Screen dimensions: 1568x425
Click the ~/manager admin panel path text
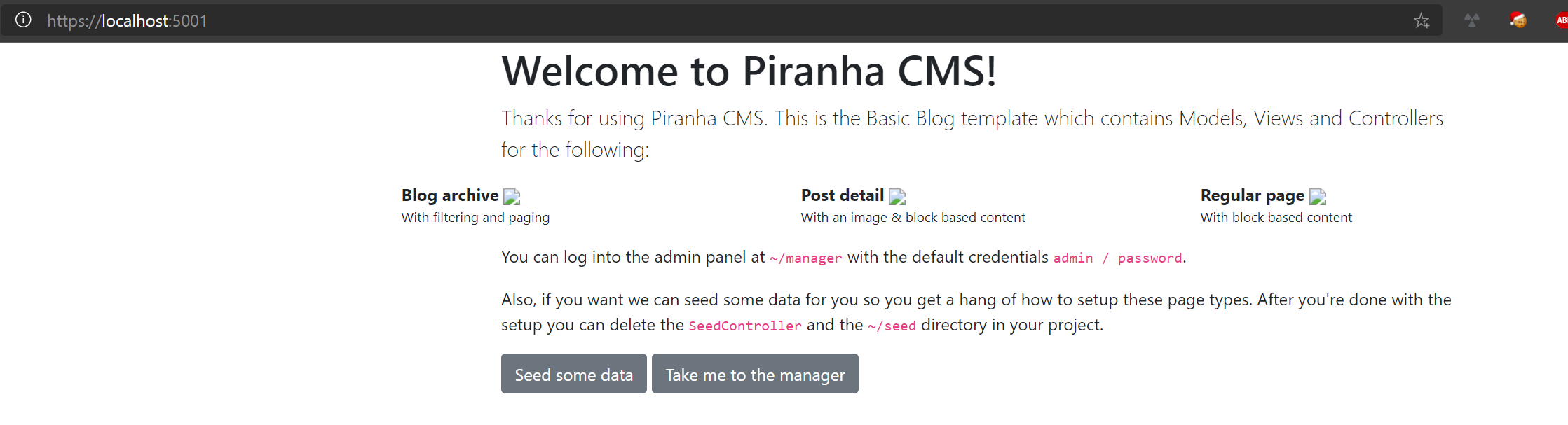point(805,258)
